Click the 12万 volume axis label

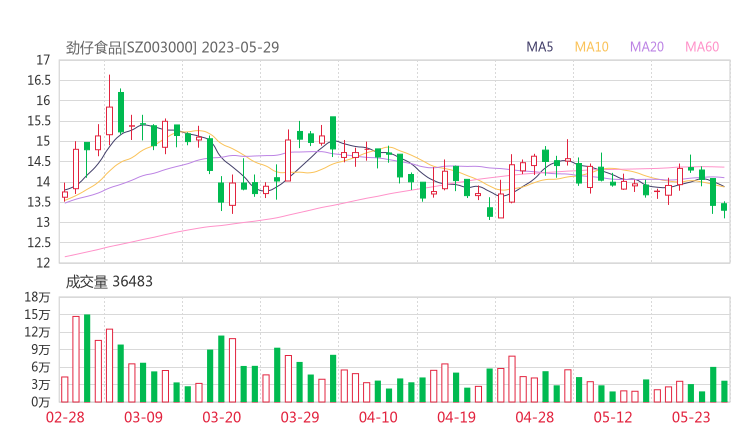[37, 332]
